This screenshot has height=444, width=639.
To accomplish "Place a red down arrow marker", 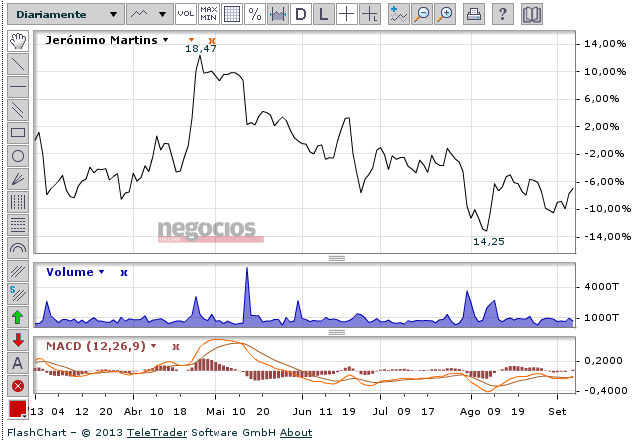I will point(18,340).
